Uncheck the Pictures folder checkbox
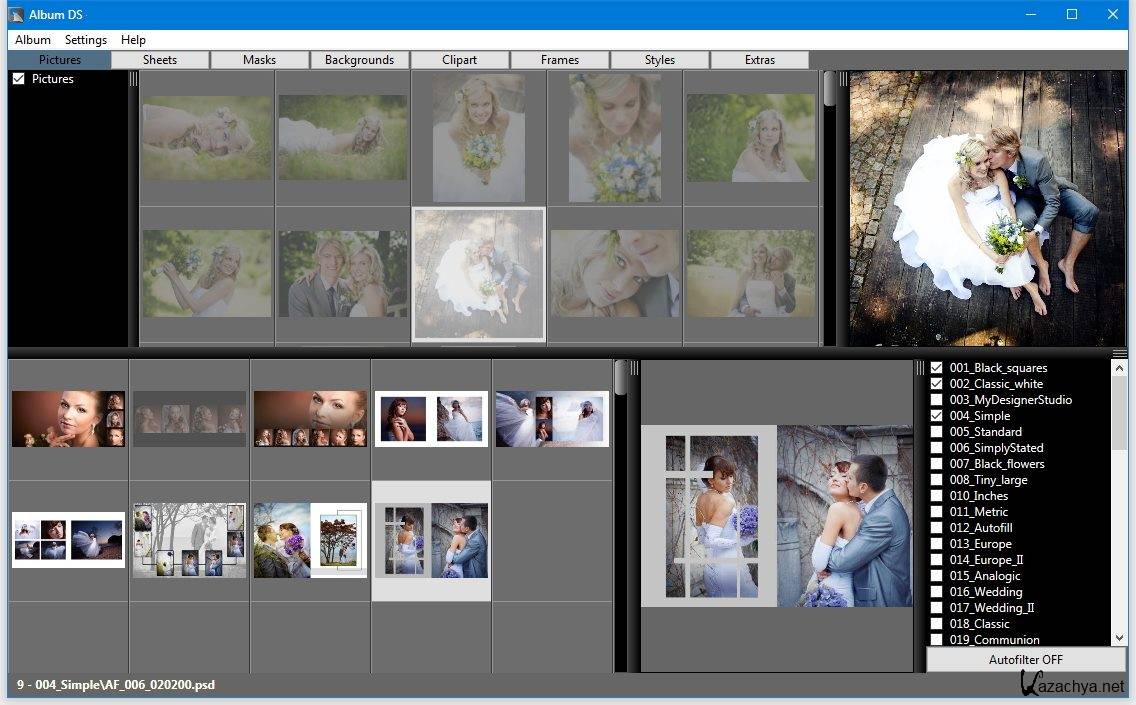The image size is (1136, 705). coord(18,79)
